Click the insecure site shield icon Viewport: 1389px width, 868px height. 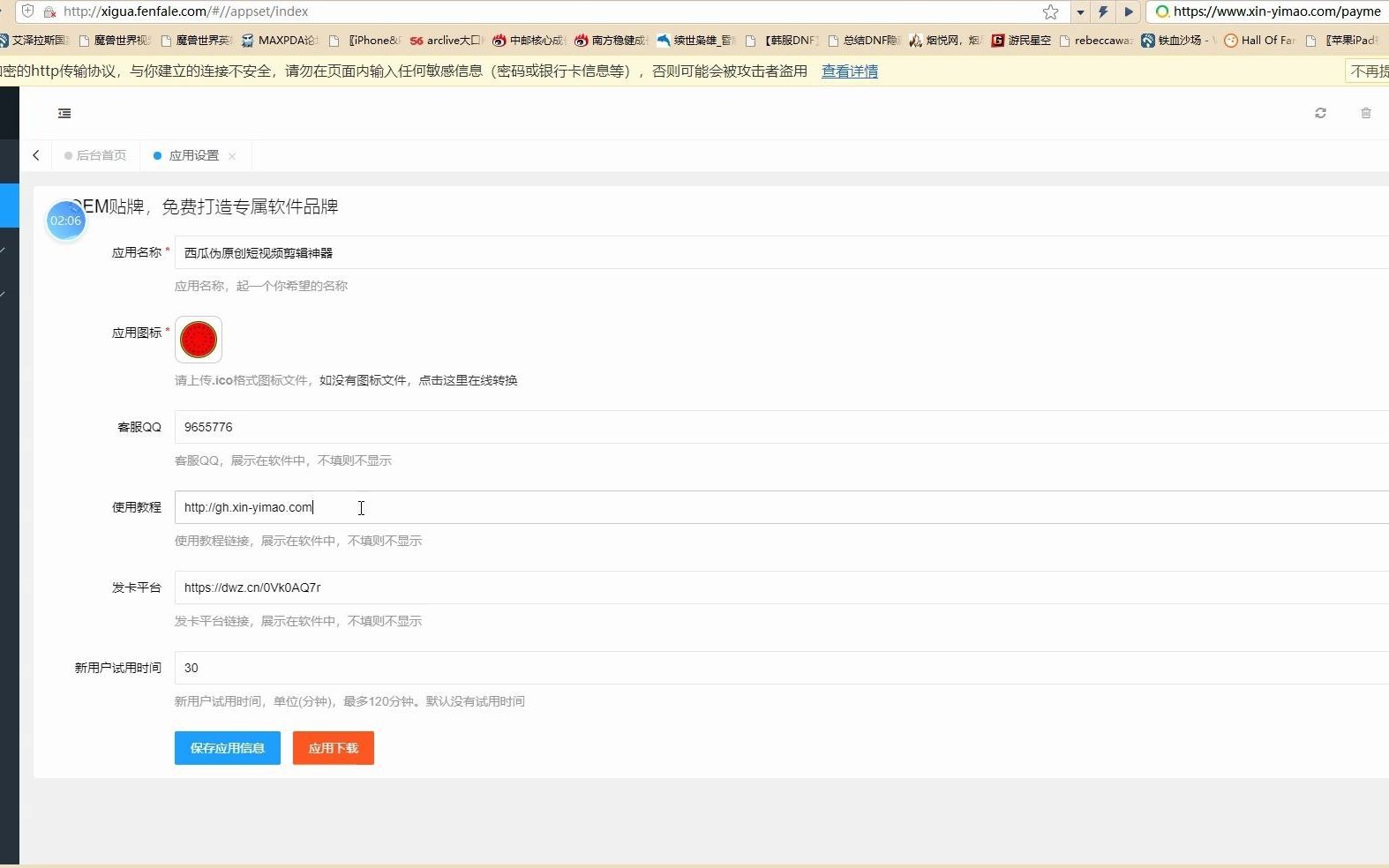tap(27, 11)
